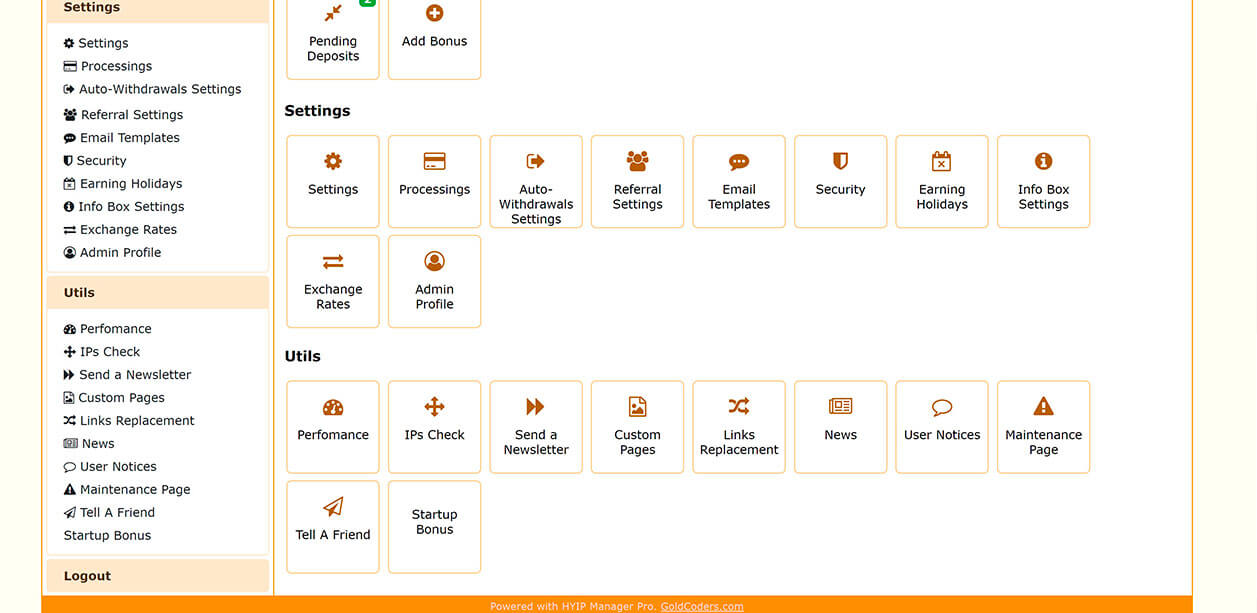The width and height of the screenshot is (1257, 613).
Task: Go to Exchange Rates in sidebar
Action: click(120, 230)
